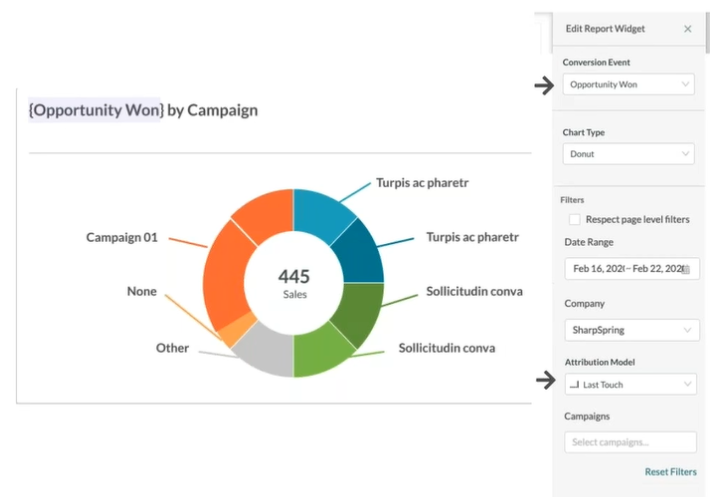
Task: Click the Last Touch model icon
Action: (x=574, y=384)
